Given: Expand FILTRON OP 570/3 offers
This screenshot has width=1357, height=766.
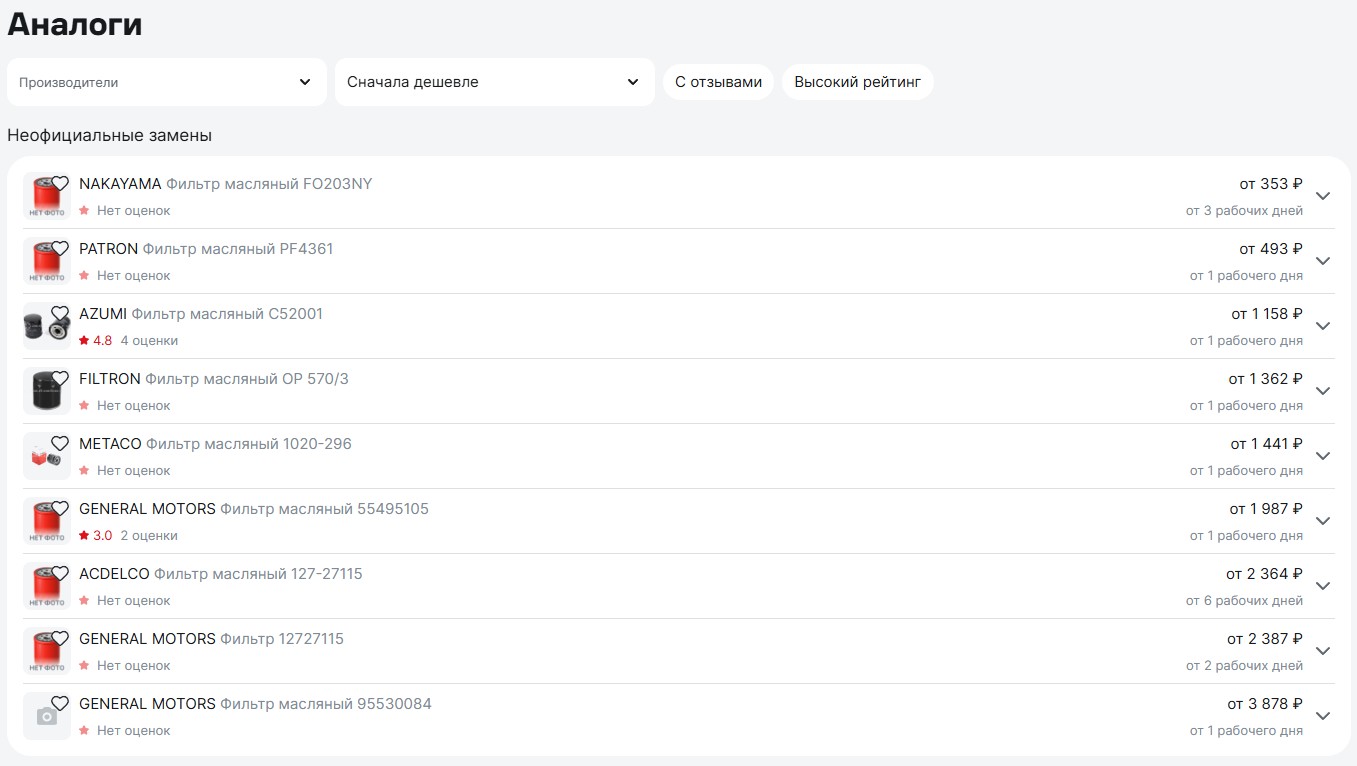Looking at the screenshot, I should pos(1323,391).
